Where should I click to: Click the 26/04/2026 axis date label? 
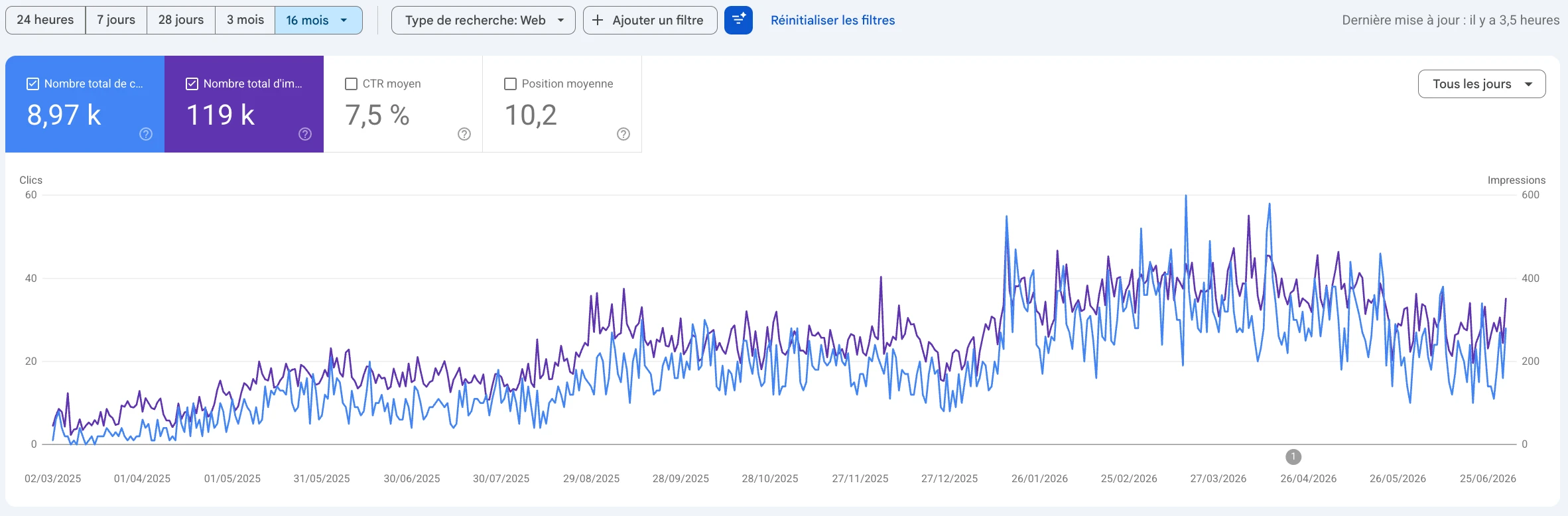point(1308,478)
